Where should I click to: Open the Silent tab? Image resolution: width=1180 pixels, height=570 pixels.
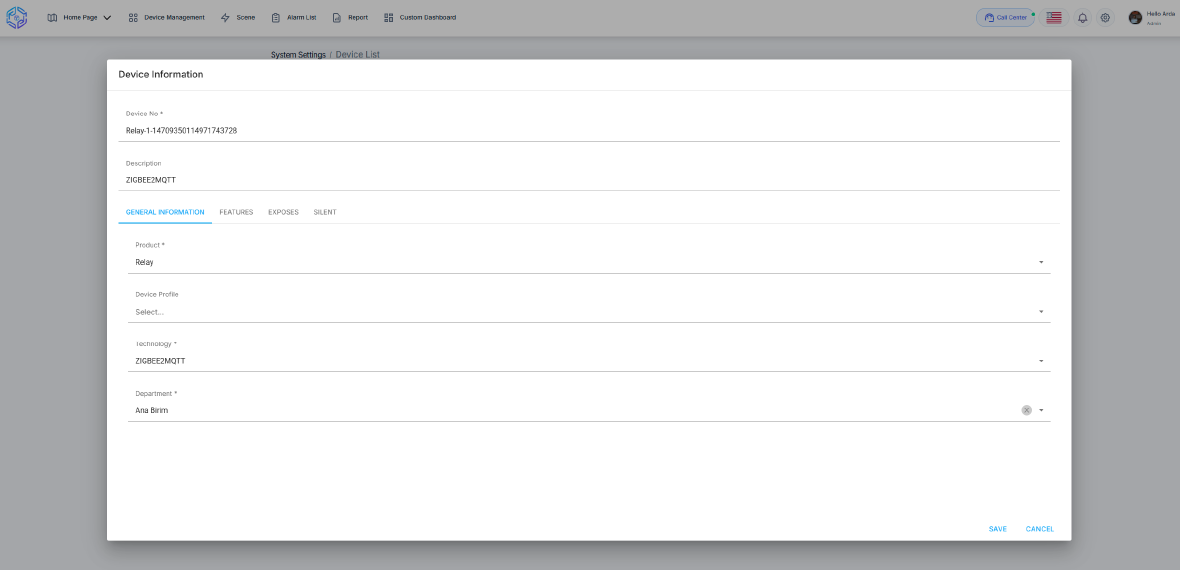click(325, 212)
